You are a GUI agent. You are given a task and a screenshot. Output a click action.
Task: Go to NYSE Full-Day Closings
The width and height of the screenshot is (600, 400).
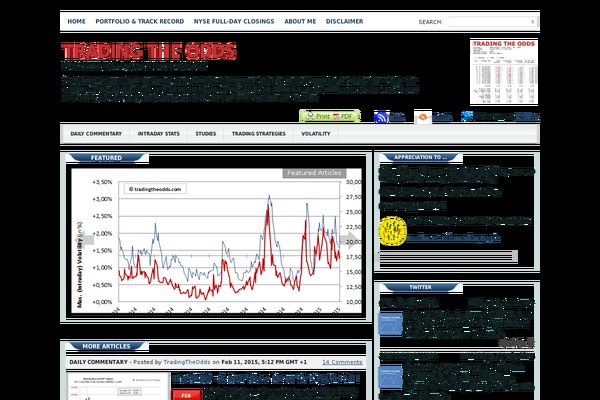[x=234, y=21]
